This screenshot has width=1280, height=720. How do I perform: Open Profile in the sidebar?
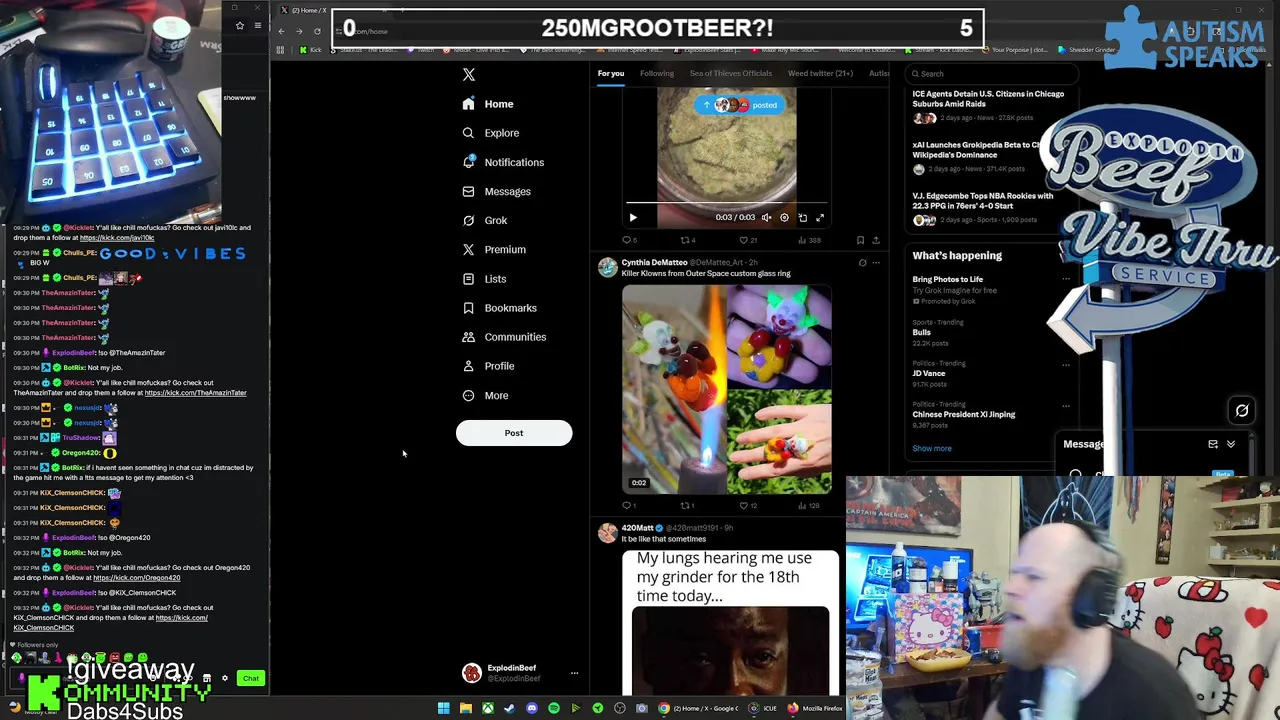[x=488, y=366]
